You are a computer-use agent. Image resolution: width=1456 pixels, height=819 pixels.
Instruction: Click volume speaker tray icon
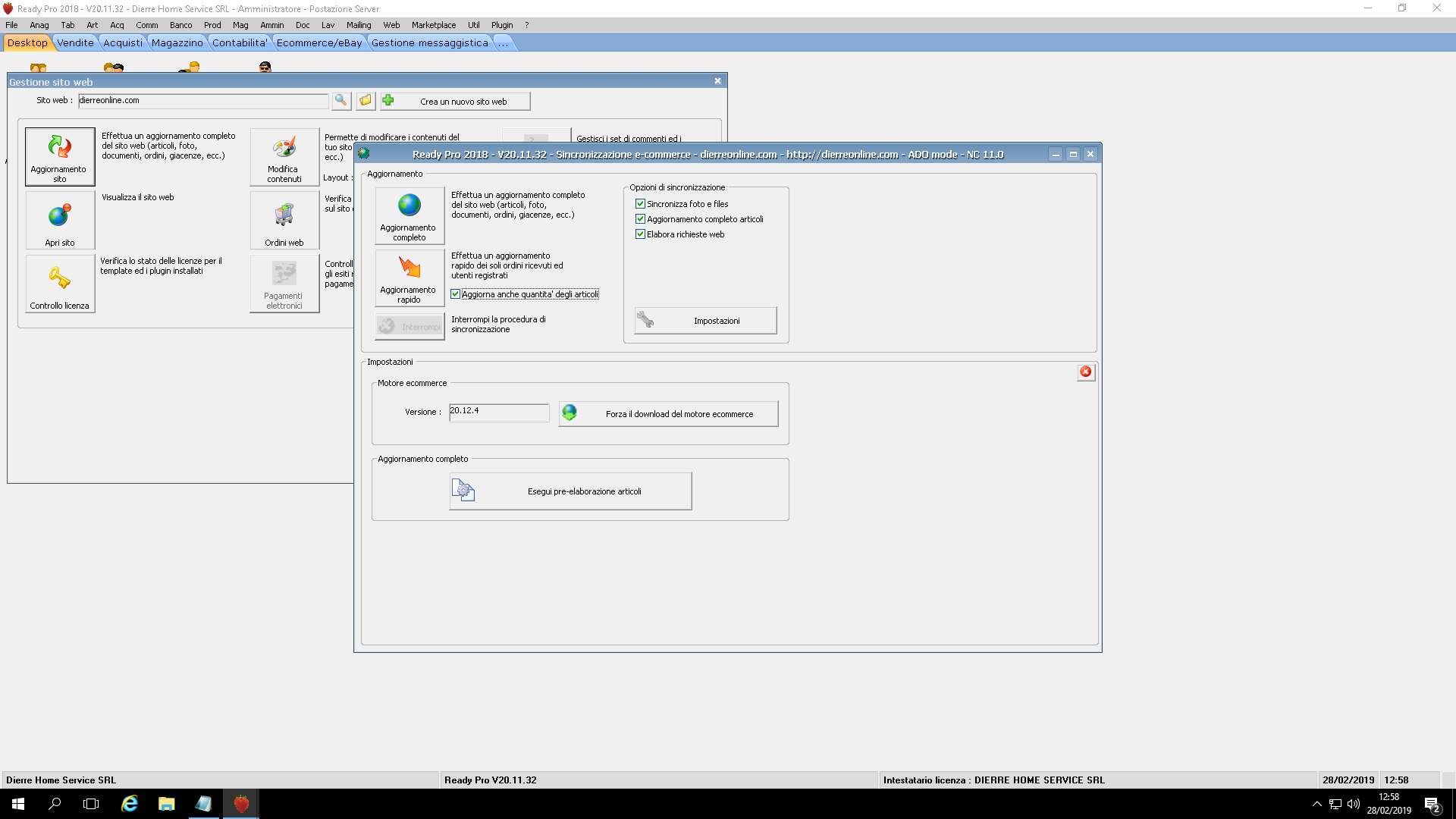(x=1354, y=804)
